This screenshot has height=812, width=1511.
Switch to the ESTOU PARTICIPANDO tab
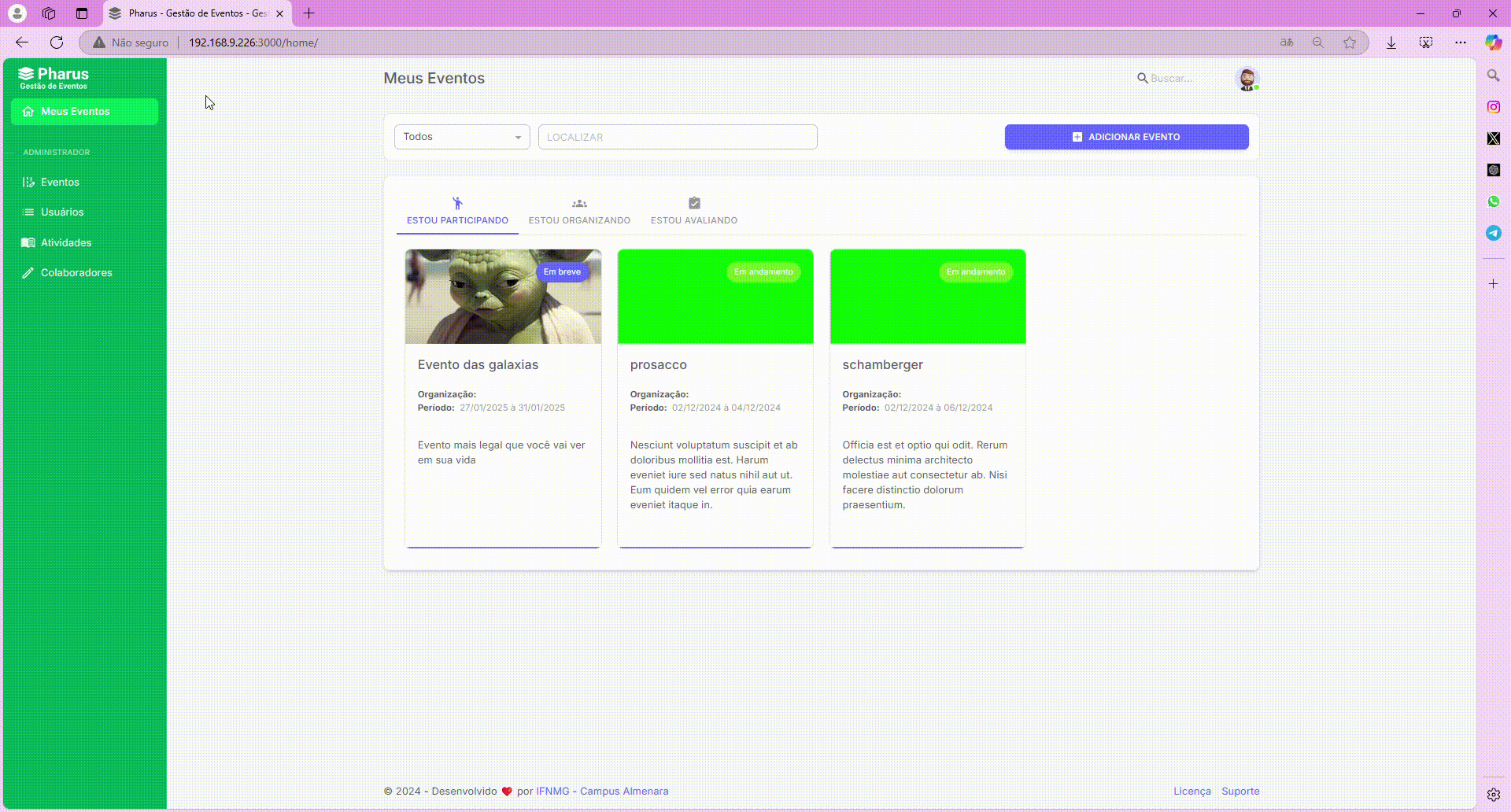coord(457,212)
